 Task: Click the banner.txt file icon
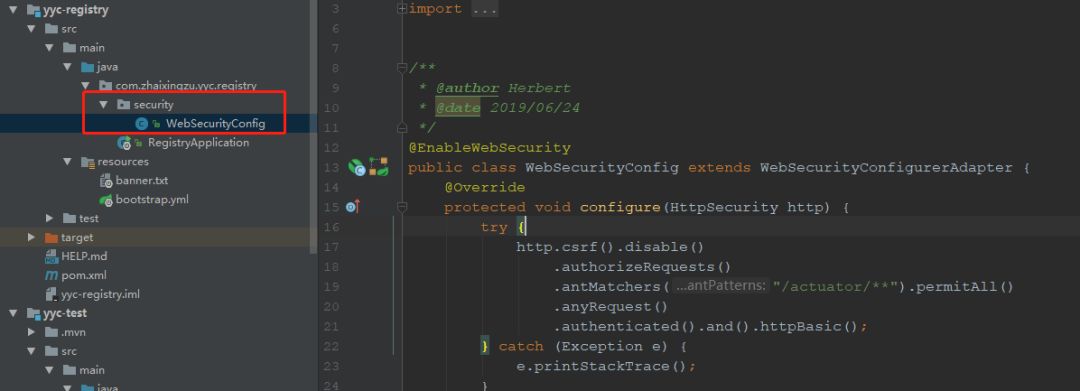point(106,180)
